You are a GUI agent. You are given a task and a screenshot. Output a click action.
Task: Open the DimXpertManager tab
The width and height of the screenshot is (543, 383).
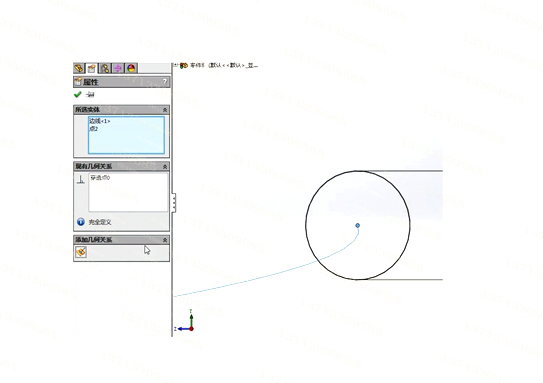[118, 68]
